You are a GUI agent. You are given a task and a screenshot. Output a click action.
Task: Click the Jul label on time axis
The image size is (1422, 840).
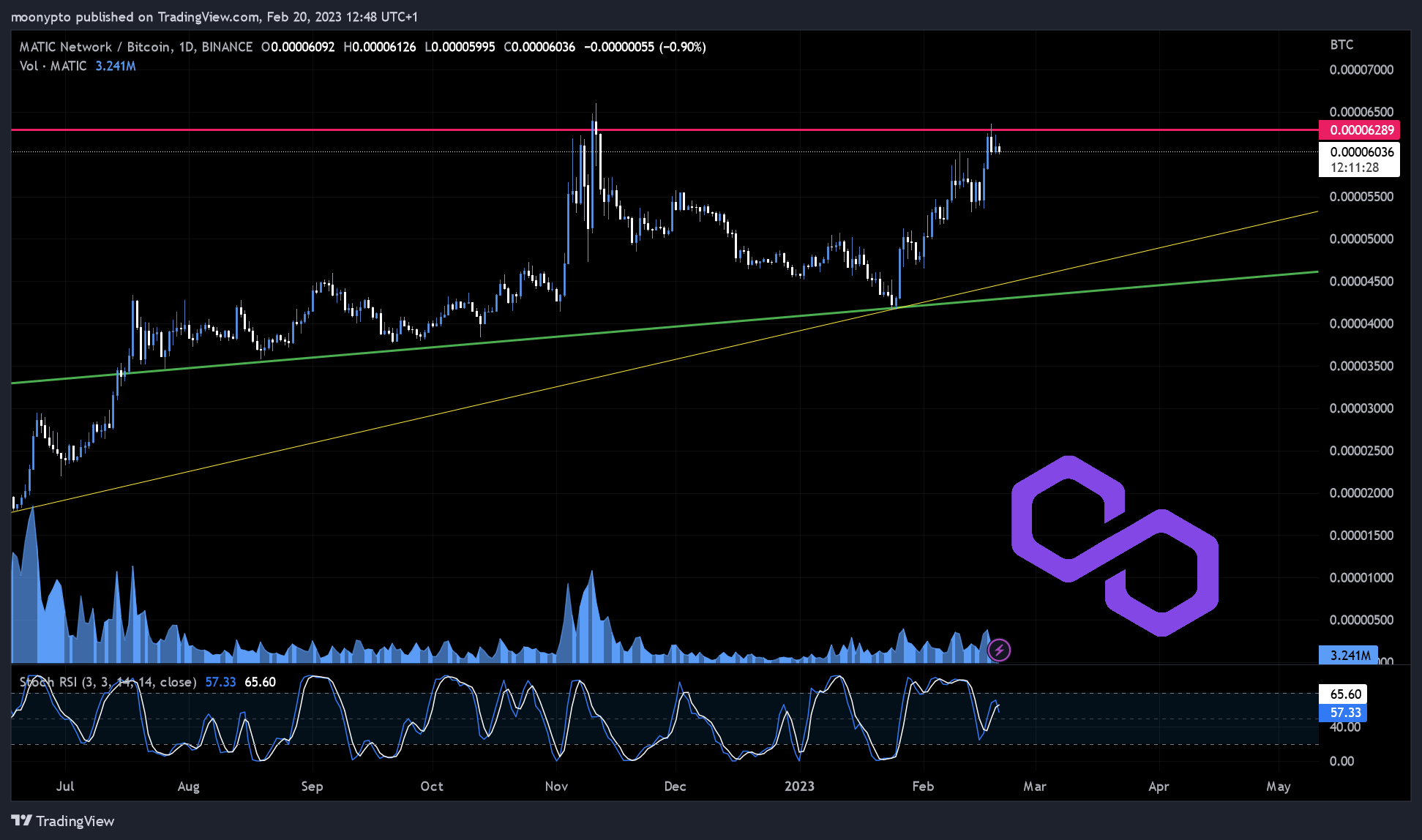[x=65, y=786]
